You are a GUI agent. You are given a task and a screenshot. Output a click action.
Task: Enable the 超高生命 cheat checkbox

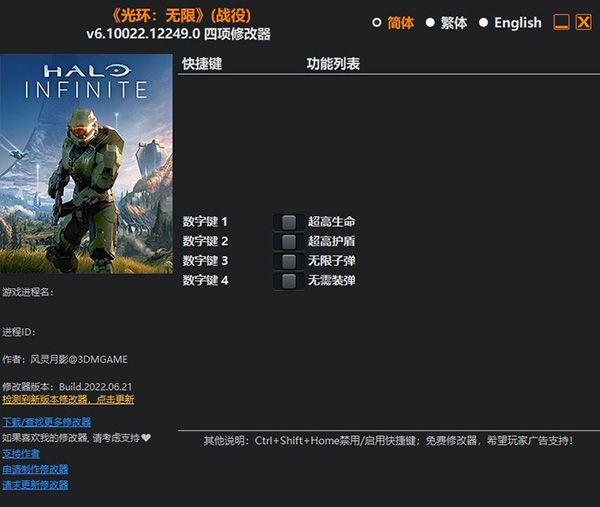click(x=288, y=221)
